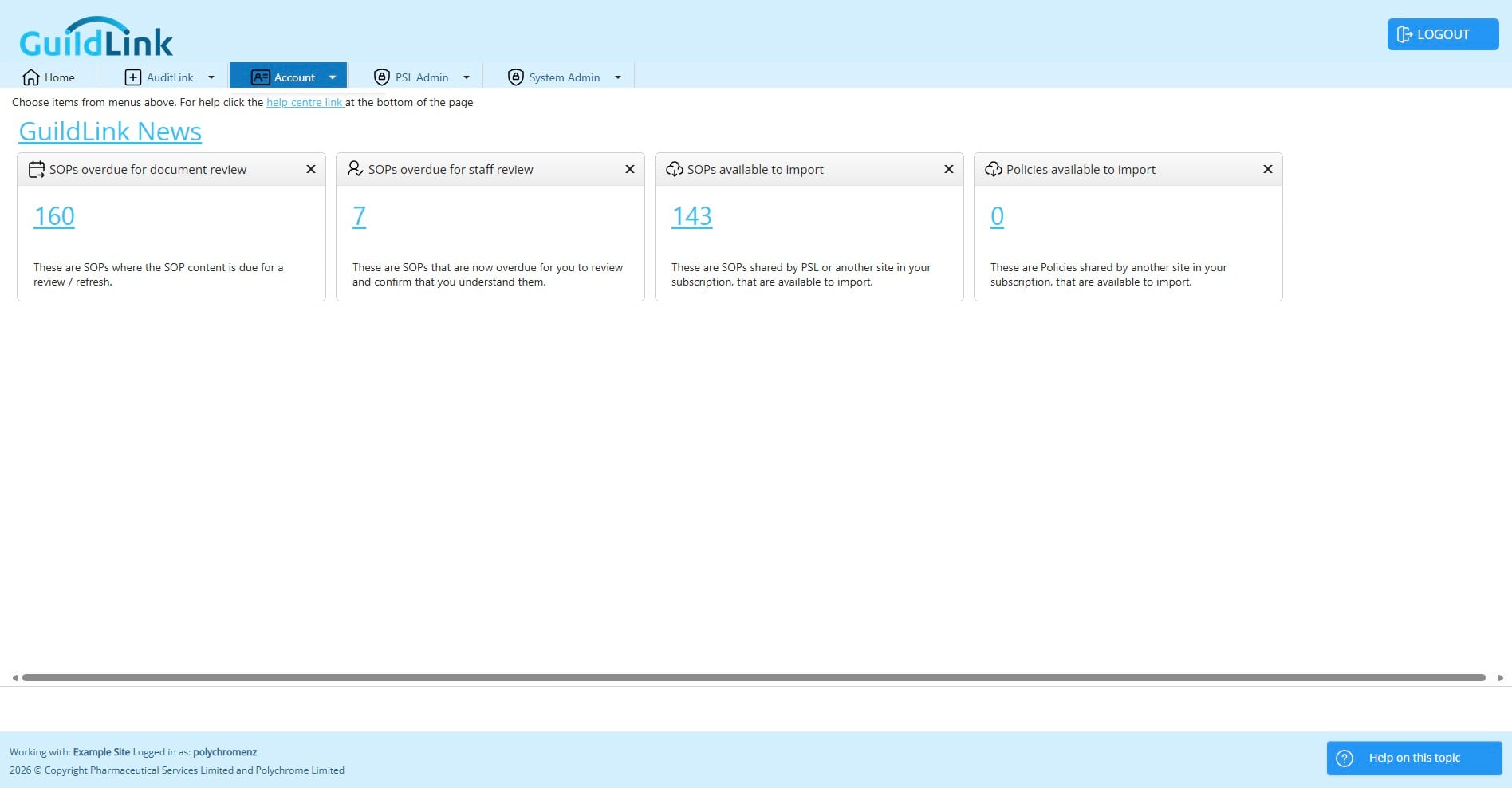Click the PSL Admin shield icon
Image resolution: width=1512 pixels, height=788 pixels.
(x=382, y=77)
